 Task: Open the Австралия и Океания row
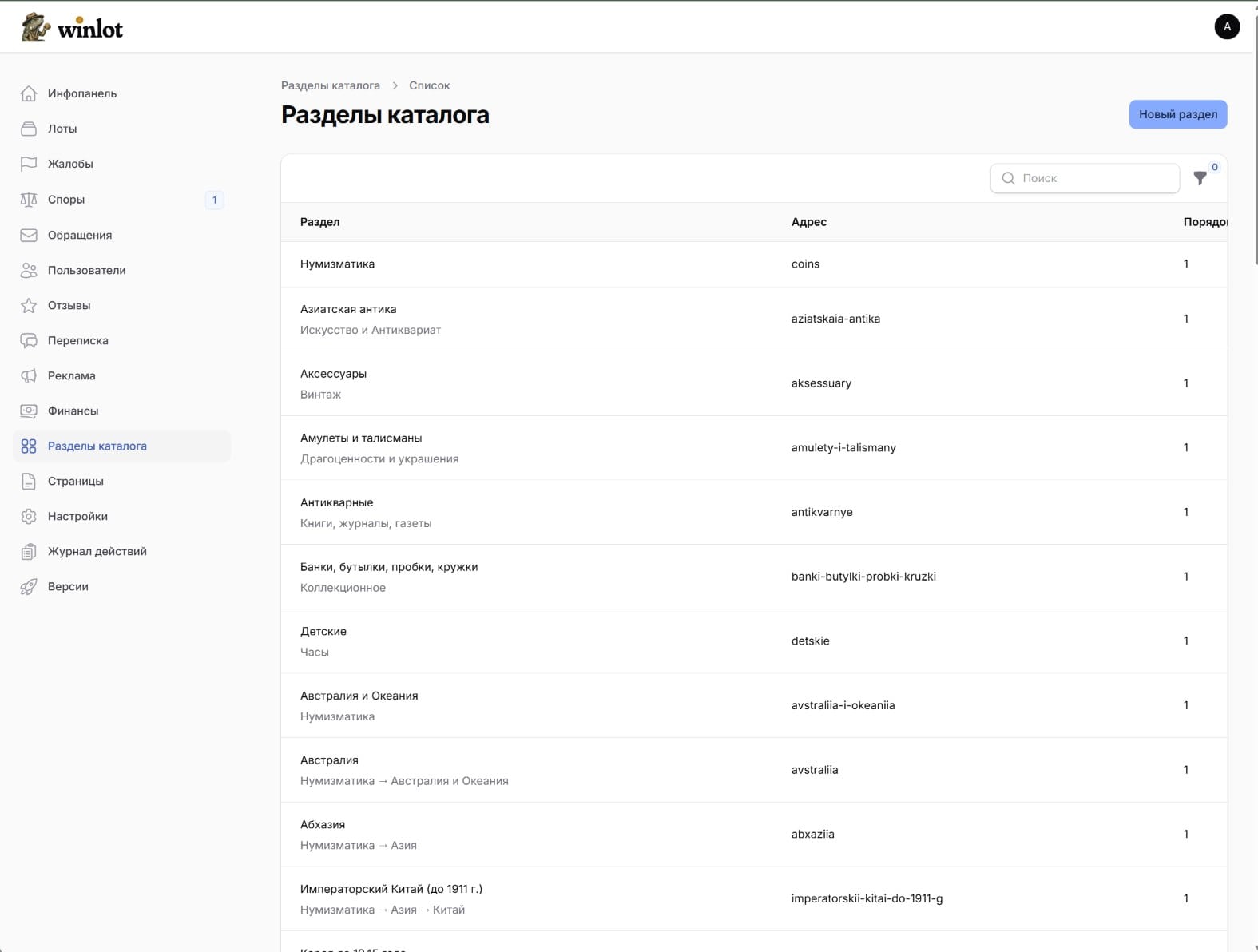pos(754,705)
